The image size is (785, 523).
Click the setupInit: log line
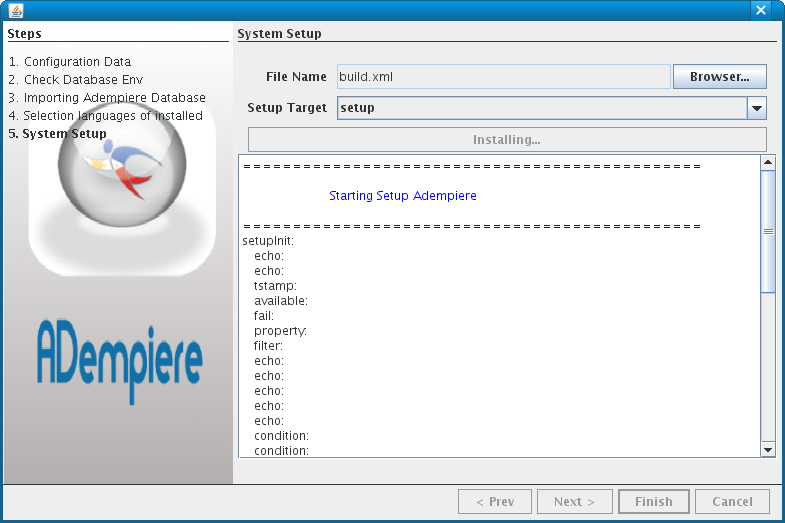coord(268,241)
